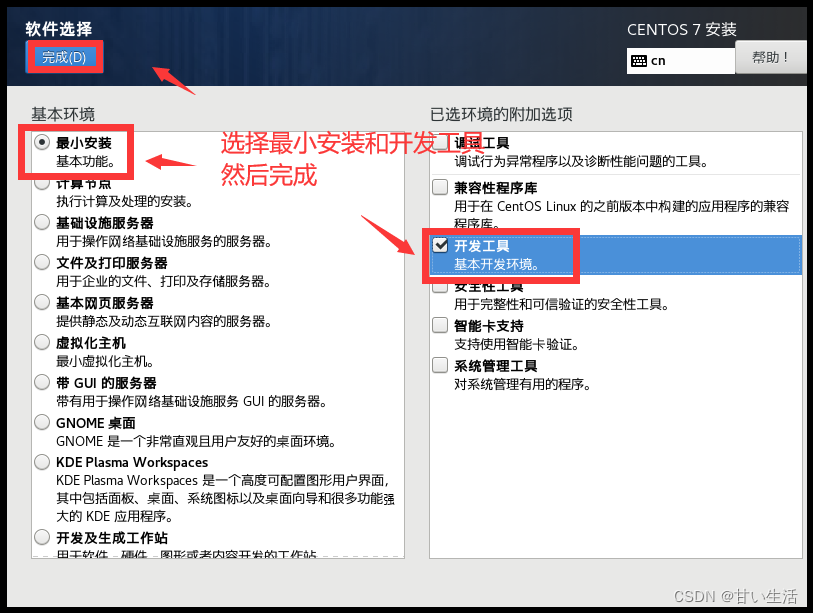This screenshot has height=613, width=813.
Task: Select the 最小安装 radio button
Action: point(42,142)
